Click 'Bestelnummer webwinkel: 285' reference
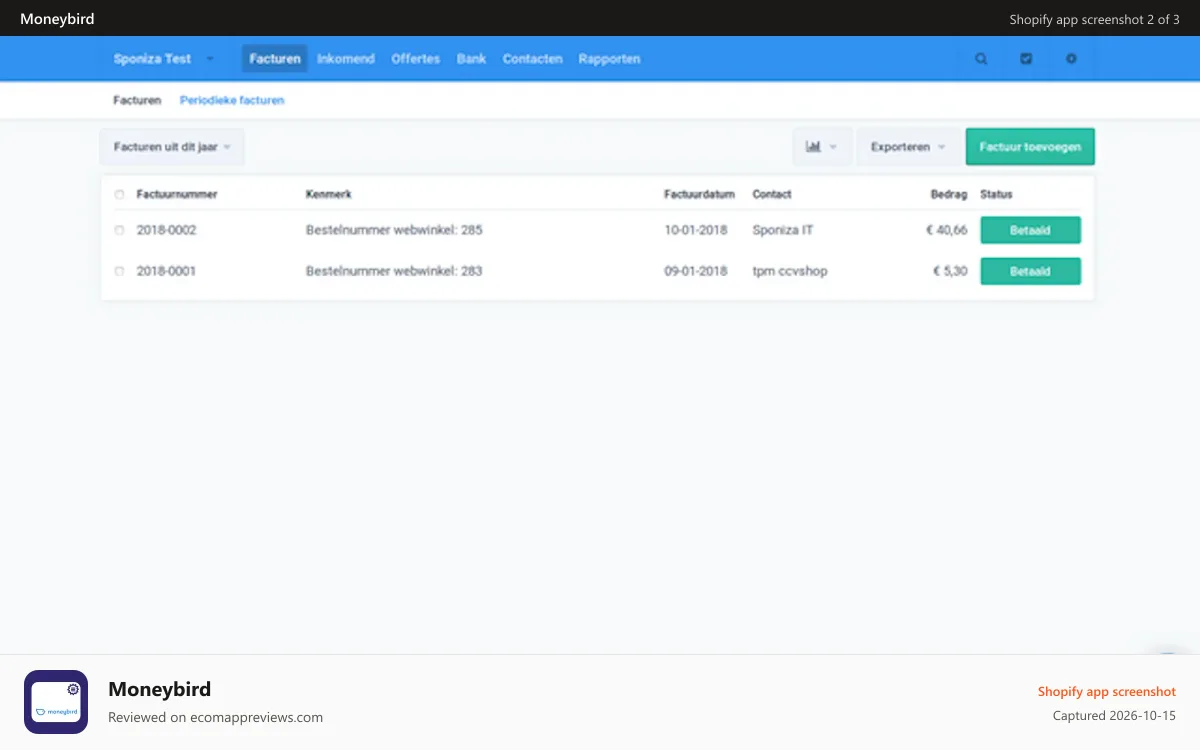Image resolution: width=1200 pixels, height=750 pixels. point(394,230)
